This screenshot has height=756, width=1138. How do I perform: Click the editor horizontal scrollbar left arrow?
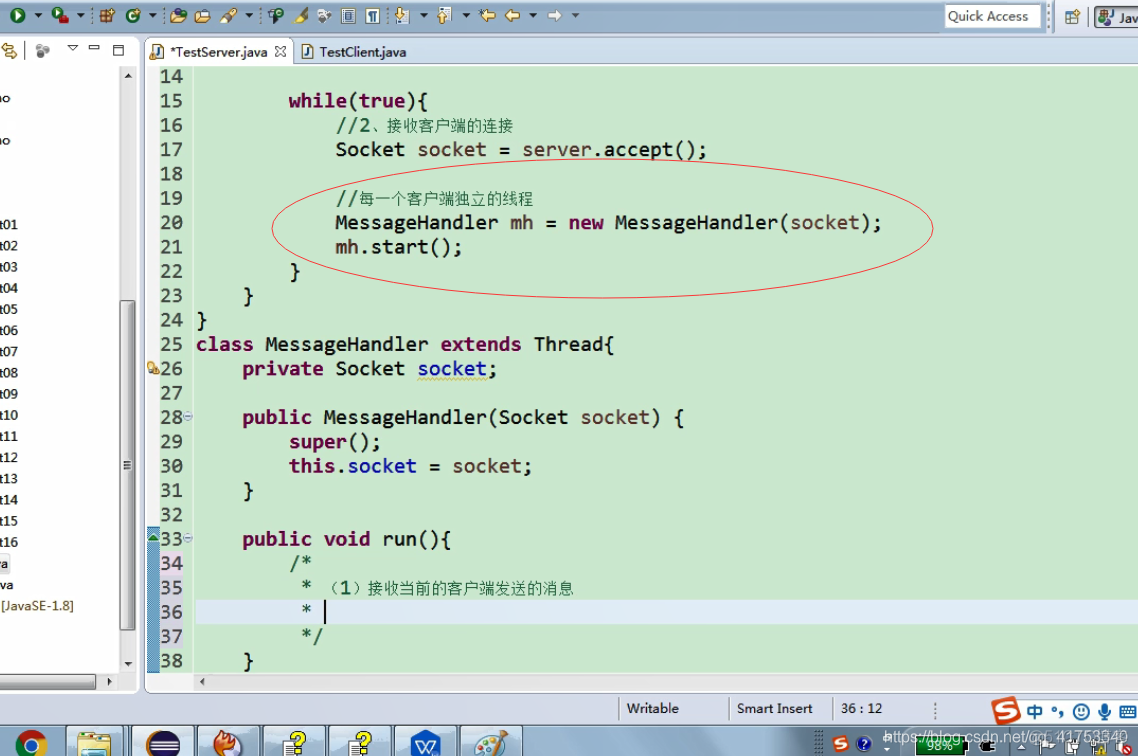(x=202, y=682)
